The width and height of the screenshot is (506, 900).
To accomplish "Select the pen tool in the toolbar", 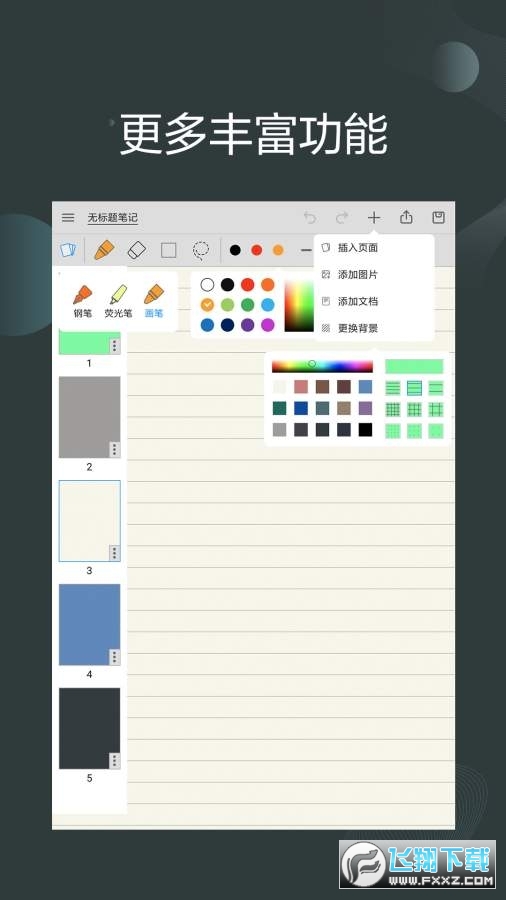I will click(104, 250).
